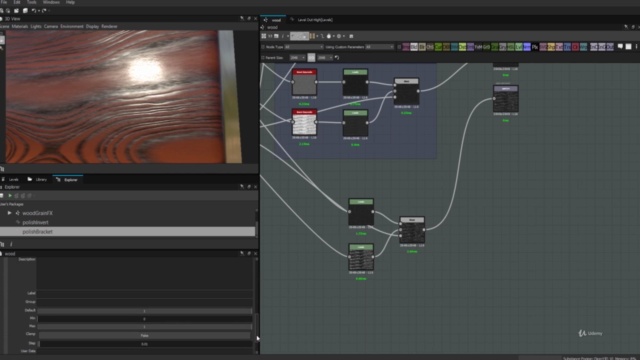640x360 pixels.
Task: Toggle the Node Type filter checkbox
Action: [263, 47]
